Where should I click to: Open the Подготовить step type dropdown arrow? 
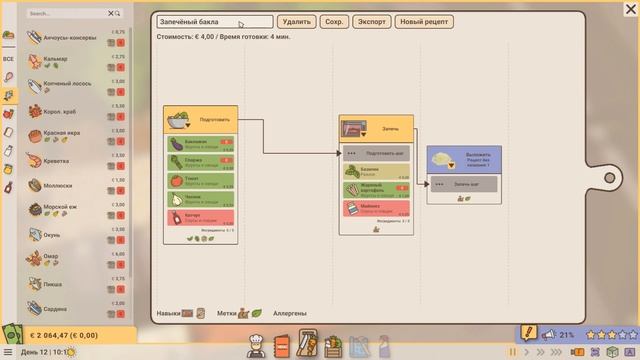(188, 125)
